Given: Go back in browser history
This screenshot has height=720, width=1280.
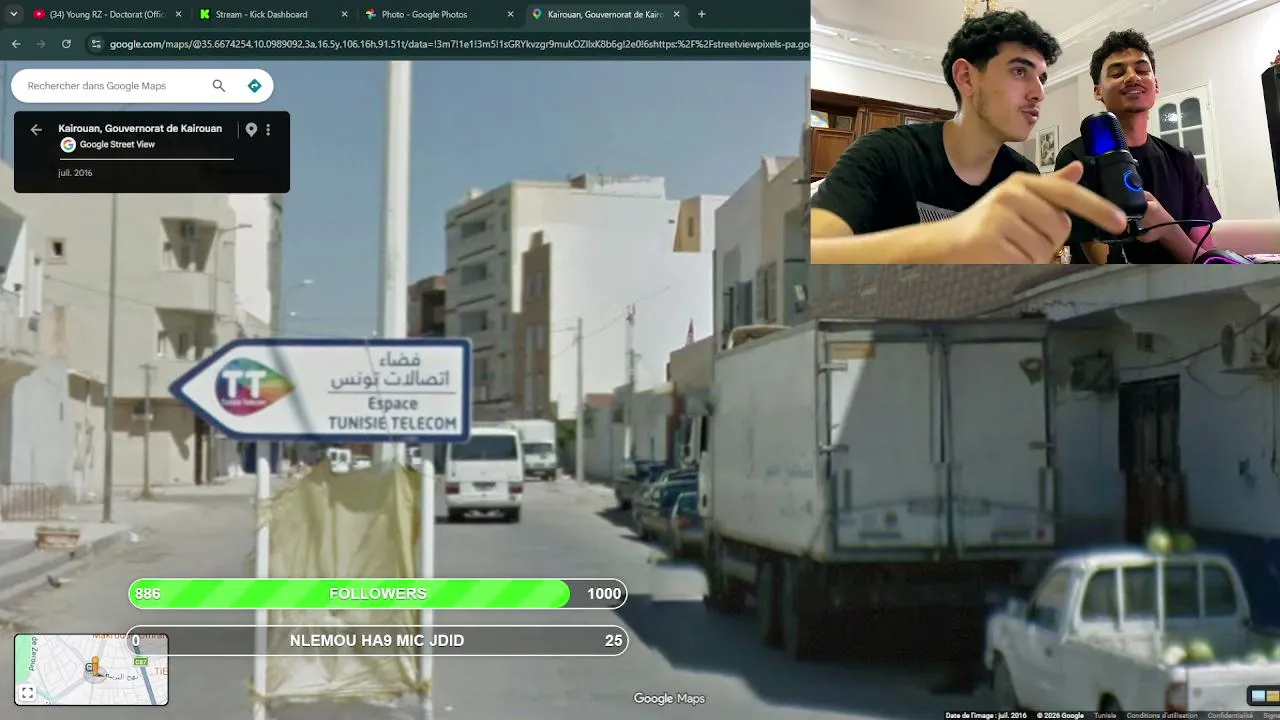Looking at the screenshot, I should pos(16,44).
